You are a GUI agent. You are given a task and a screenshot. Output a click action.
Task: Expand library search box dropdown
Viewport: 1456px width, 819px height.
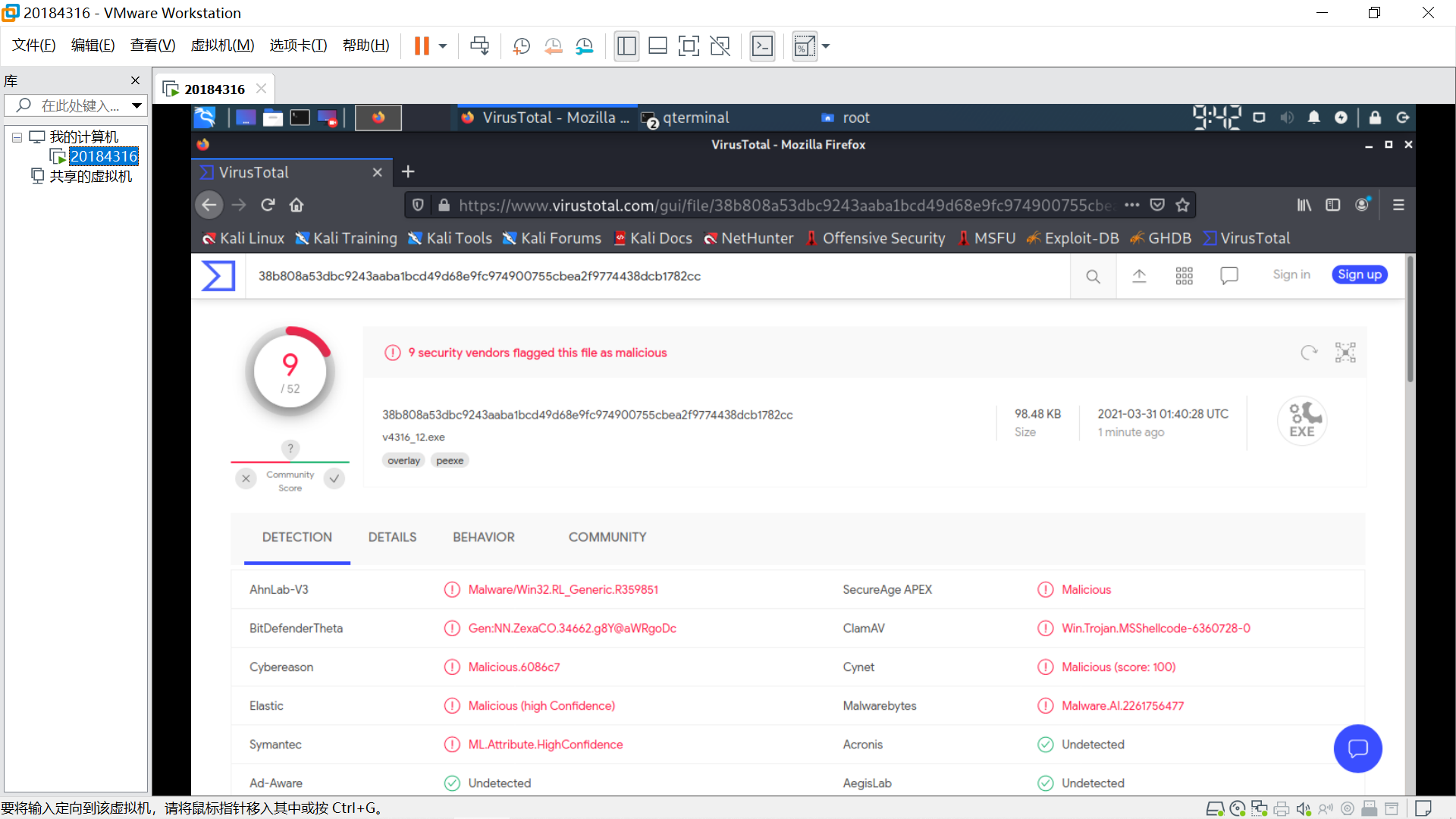(136, 105)
